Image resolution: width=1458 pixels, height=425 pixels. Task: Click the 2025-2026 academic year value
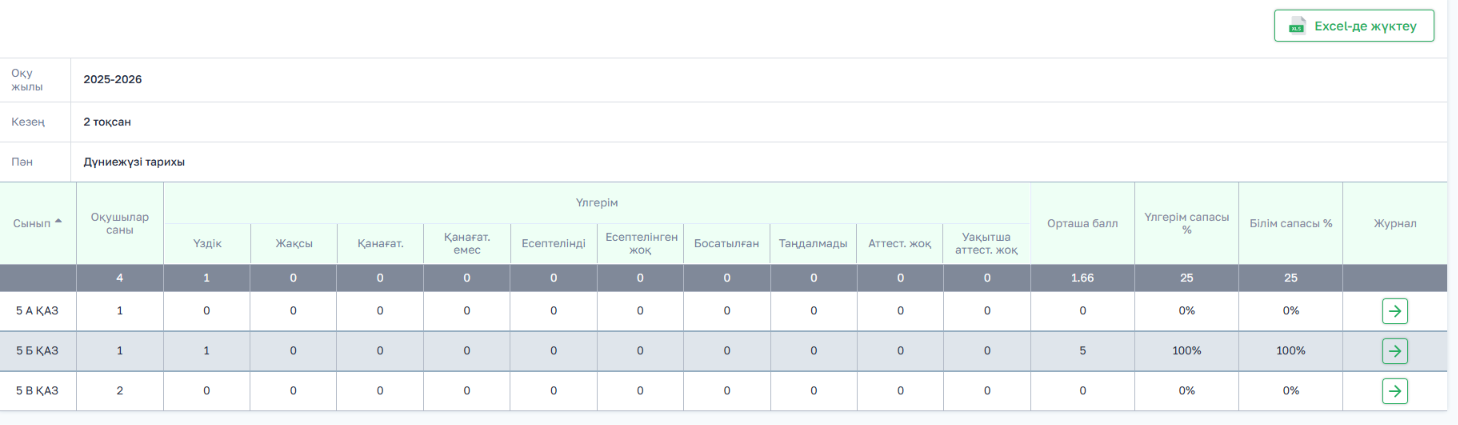point(112,79)
